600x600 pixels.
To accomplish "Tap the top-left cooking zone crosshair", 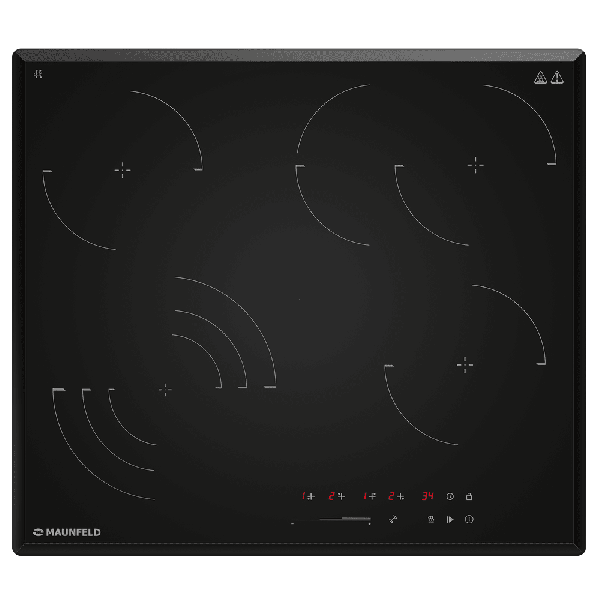I will click(122, 170).
